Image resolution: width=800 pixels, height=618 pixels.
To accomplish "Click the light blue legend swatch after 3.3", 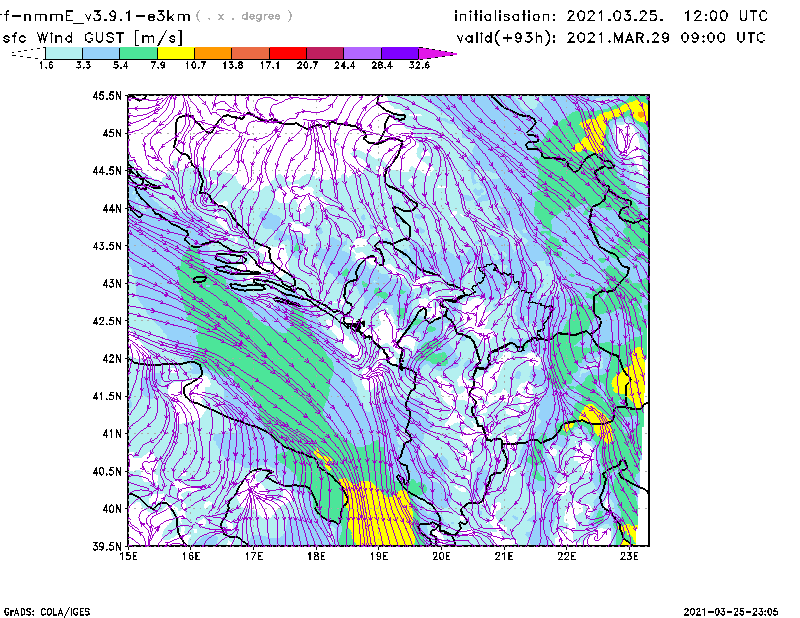I will point(101,53).
